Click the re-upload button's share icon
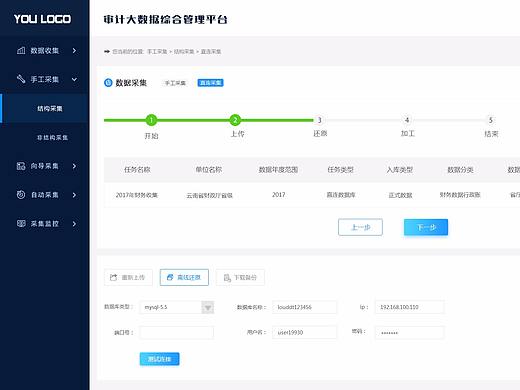The height and width of the screenshot is (390, 520). click(113, 277)
